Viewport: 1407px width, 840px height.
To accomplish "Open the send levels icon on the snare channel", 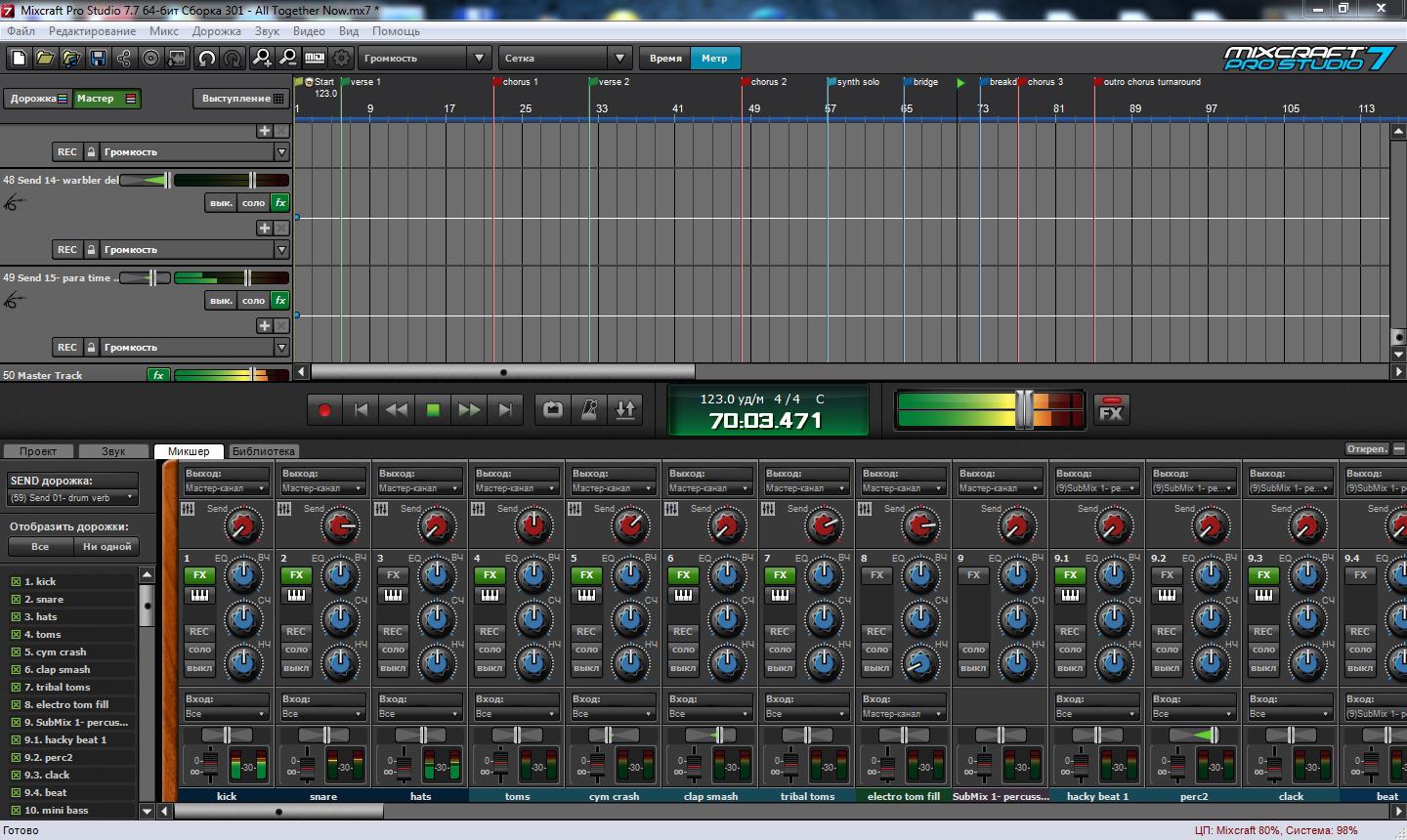I will 284,509.
